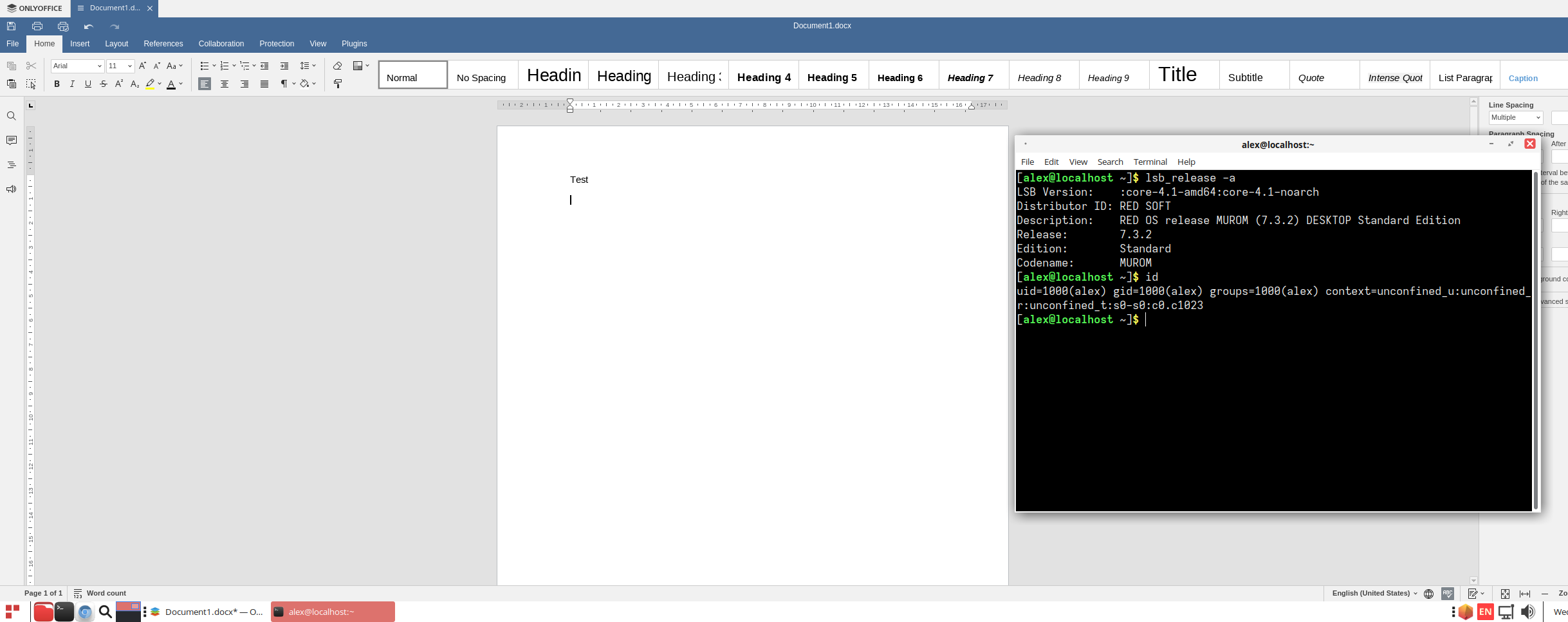Click the black Font color button
1568x622 pixels.
pyautogui.click(x=171, y=84)
